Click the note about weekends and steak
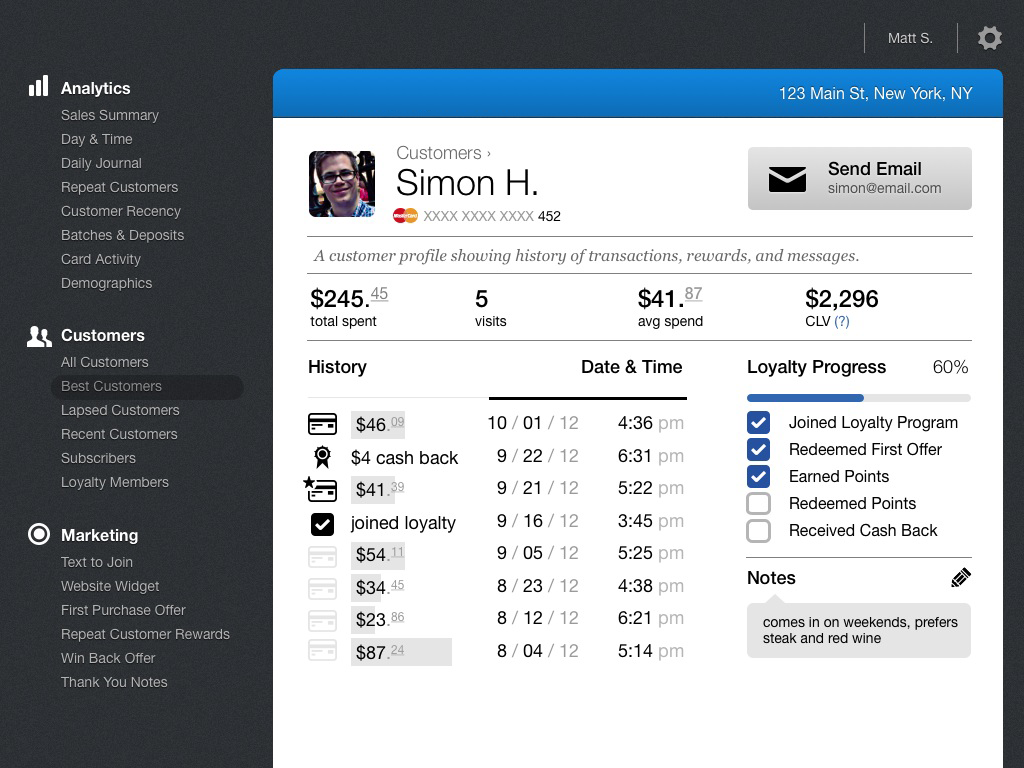The height and width of the screenshot is (768, 1024). point(859,630)
